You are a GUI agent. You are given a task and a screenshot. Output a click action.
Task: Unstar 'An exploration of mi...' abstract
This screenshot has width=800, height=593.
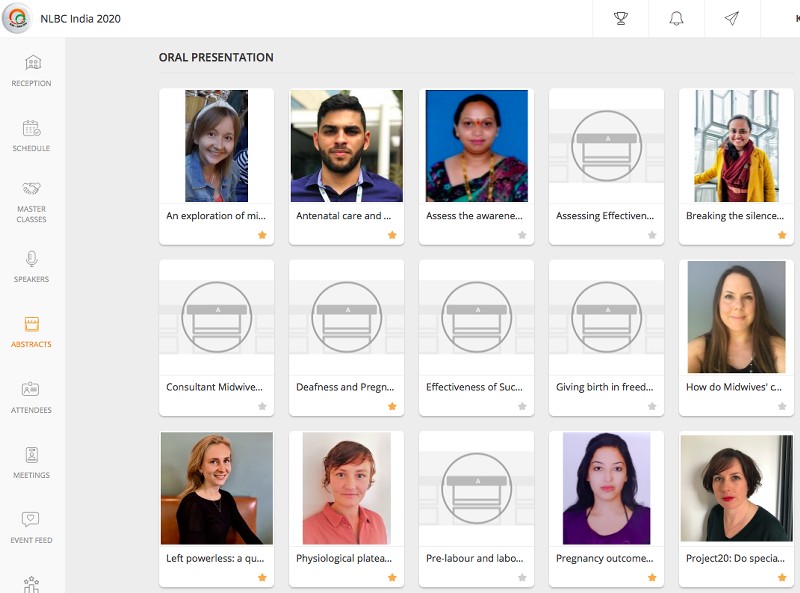(x=262, y=235)
